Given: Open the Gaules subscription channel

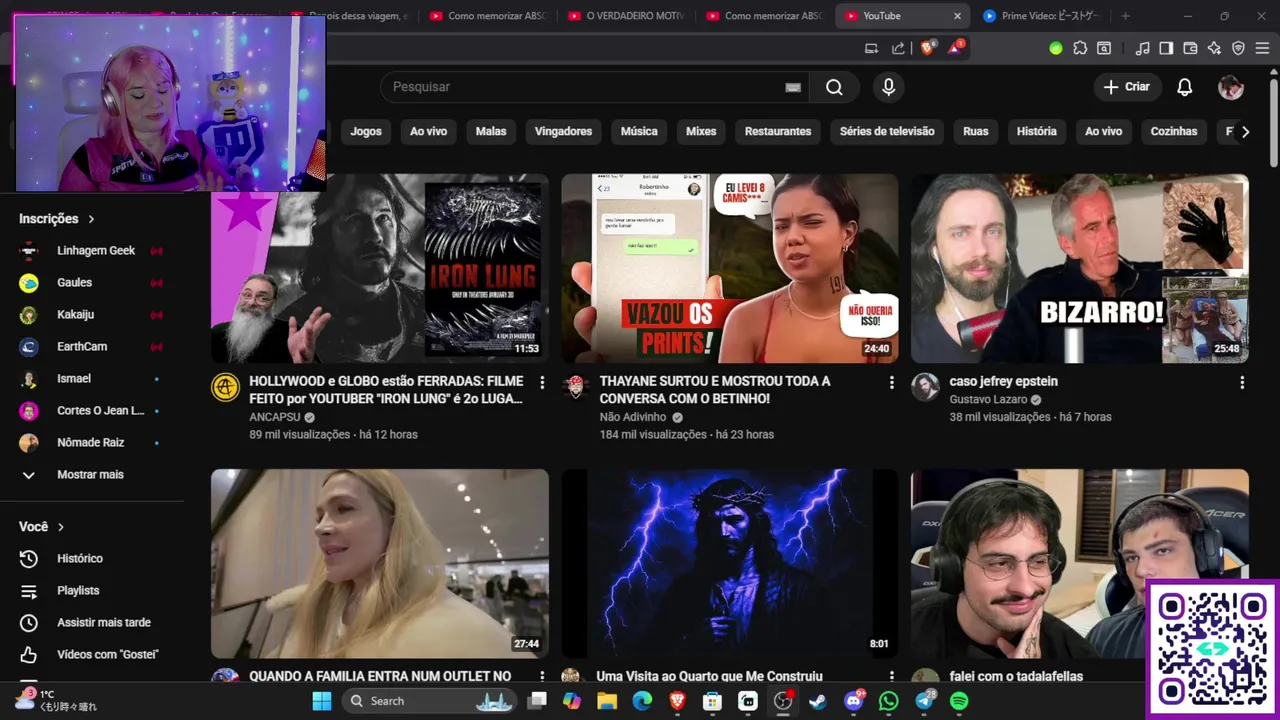Looking at the screenshot, I should tap(92, 282).
